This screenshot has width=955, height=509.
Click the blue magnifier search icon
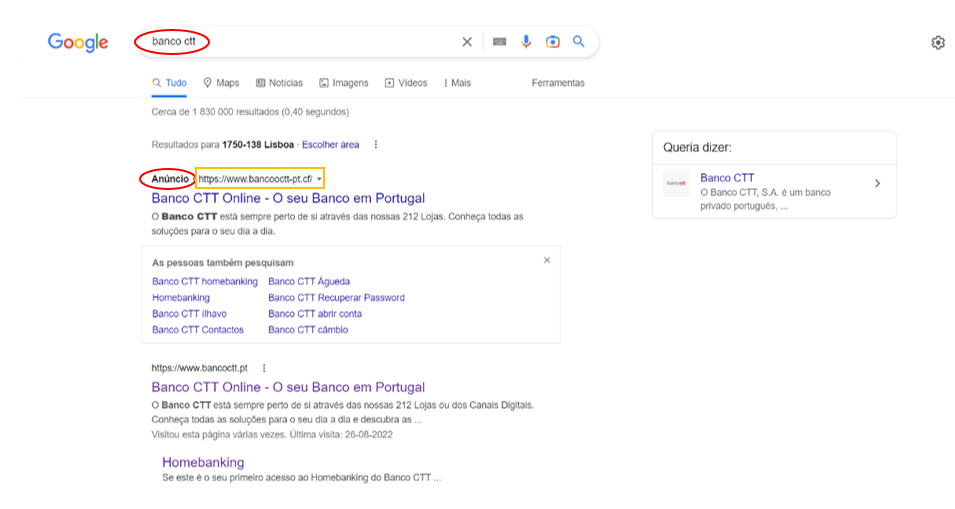tap(578, 42)
